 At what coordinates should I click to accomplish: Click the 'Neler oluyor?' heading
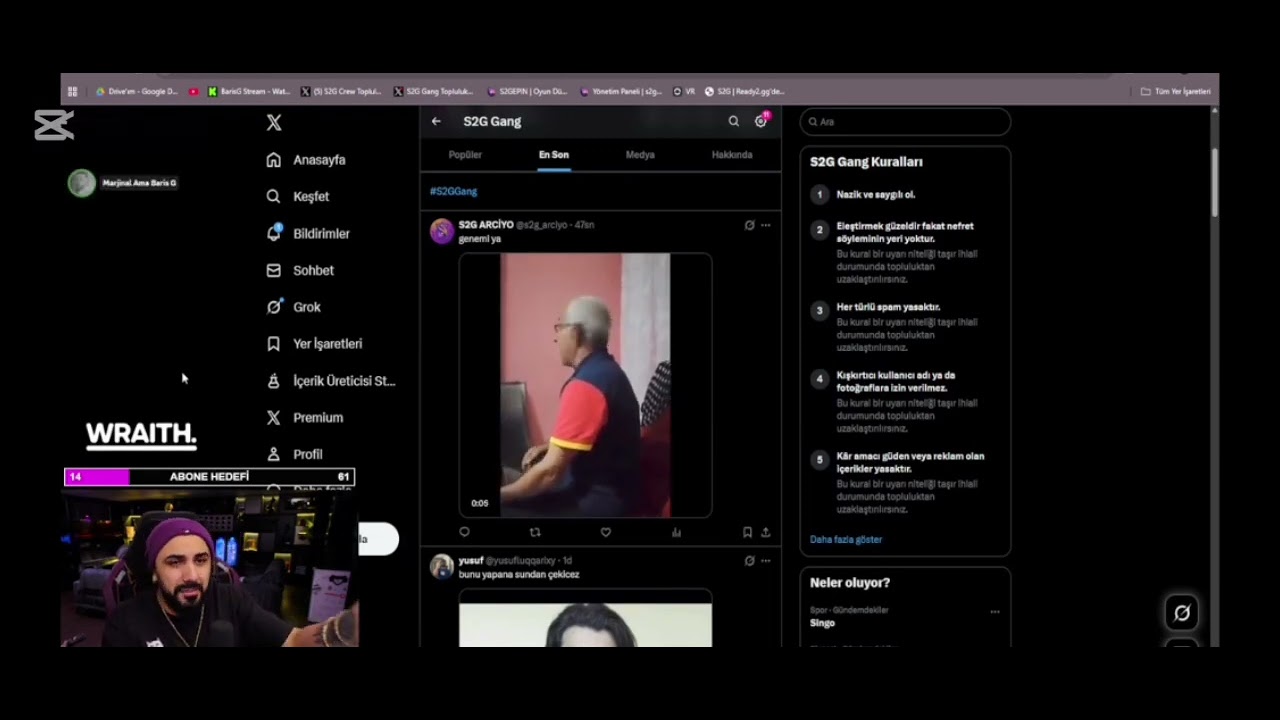coord(850,583)
